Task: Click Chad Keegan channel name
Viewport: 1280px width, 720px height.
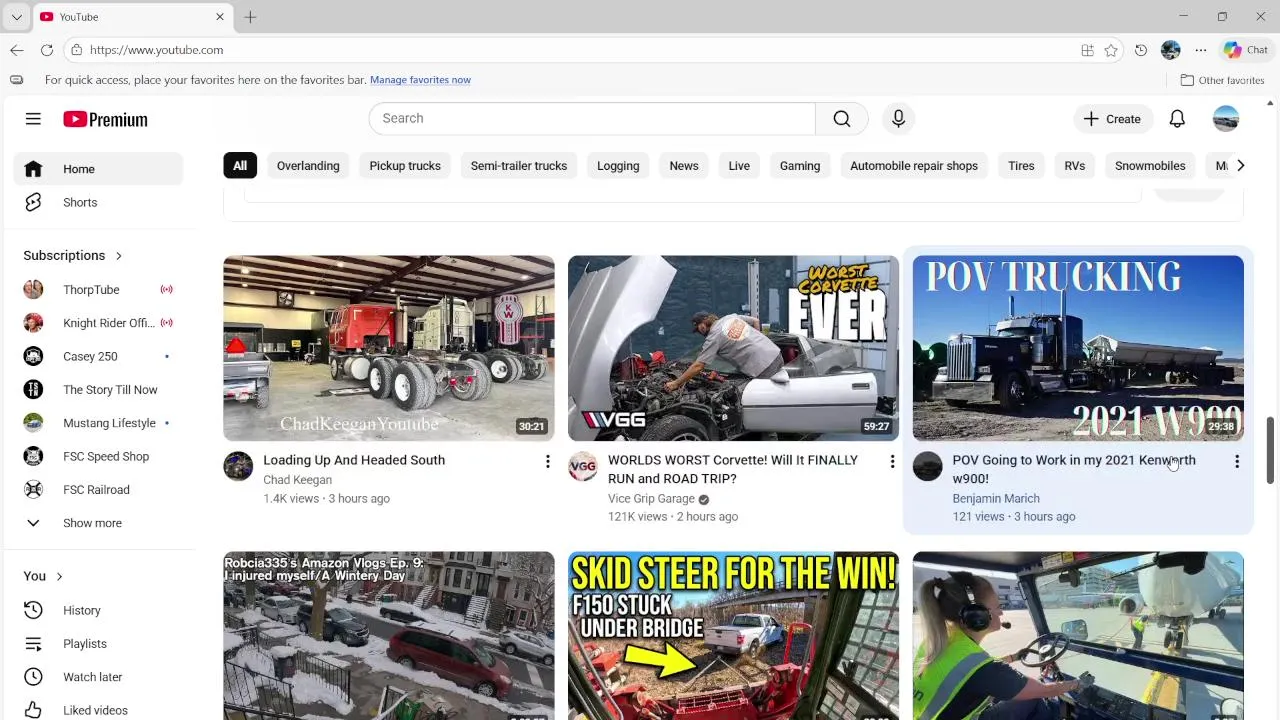Action: pyautogui.click(x=297, y=480)
